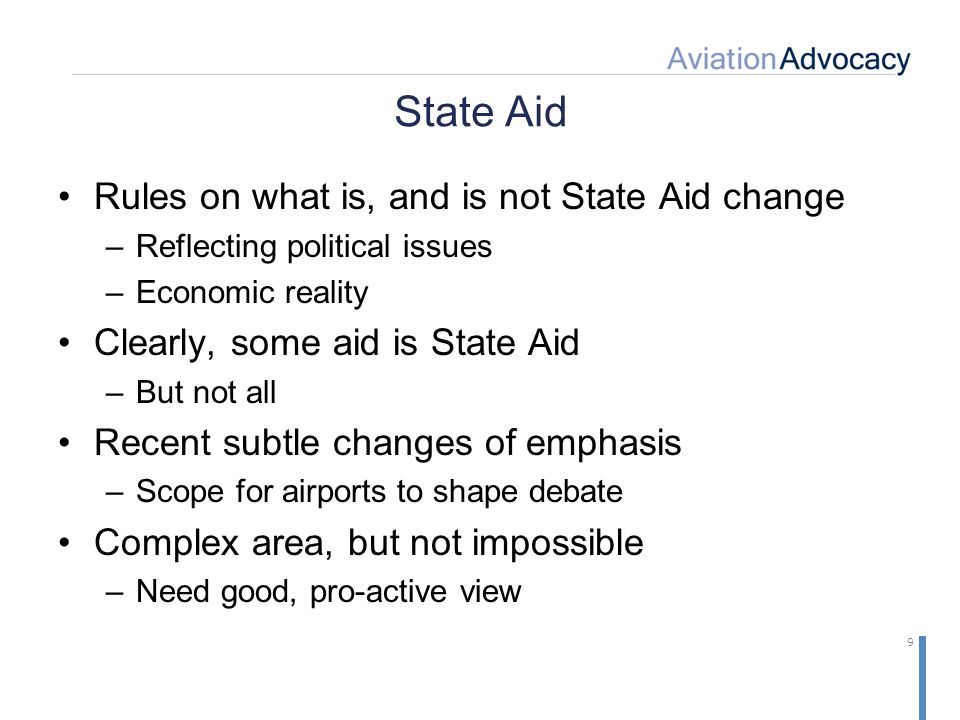Select the State Aid slide title
This screenshot has width=960, height=720.
(481, 111)
